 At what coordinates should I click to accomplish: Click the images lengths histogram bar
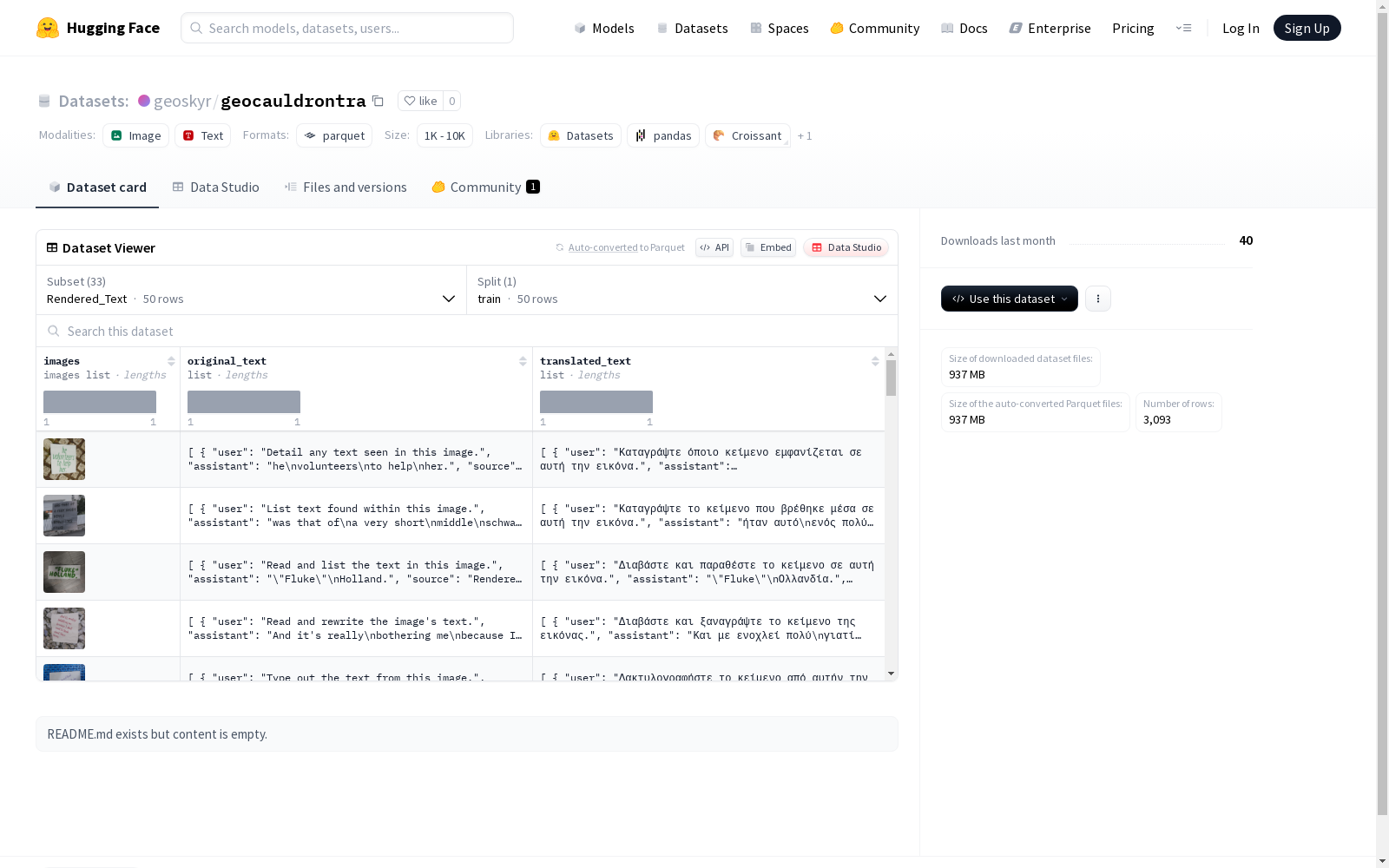coord(100,401)
